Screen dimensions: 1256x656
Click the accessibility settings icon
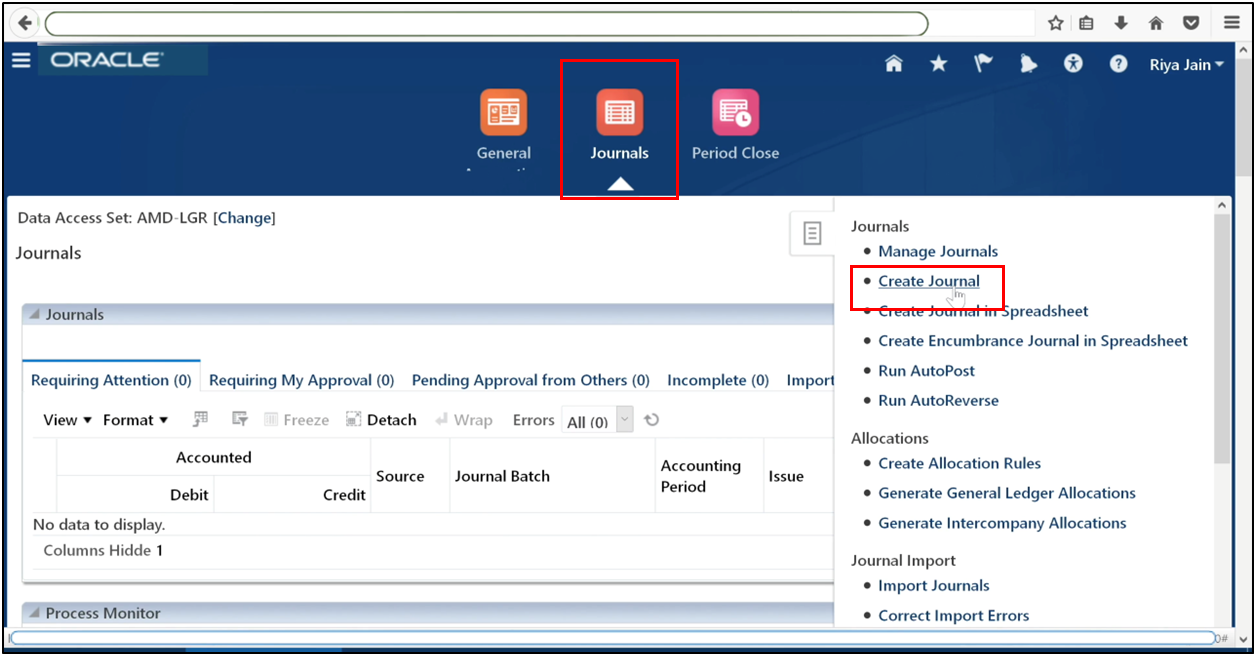click(x=1073, y=63)
